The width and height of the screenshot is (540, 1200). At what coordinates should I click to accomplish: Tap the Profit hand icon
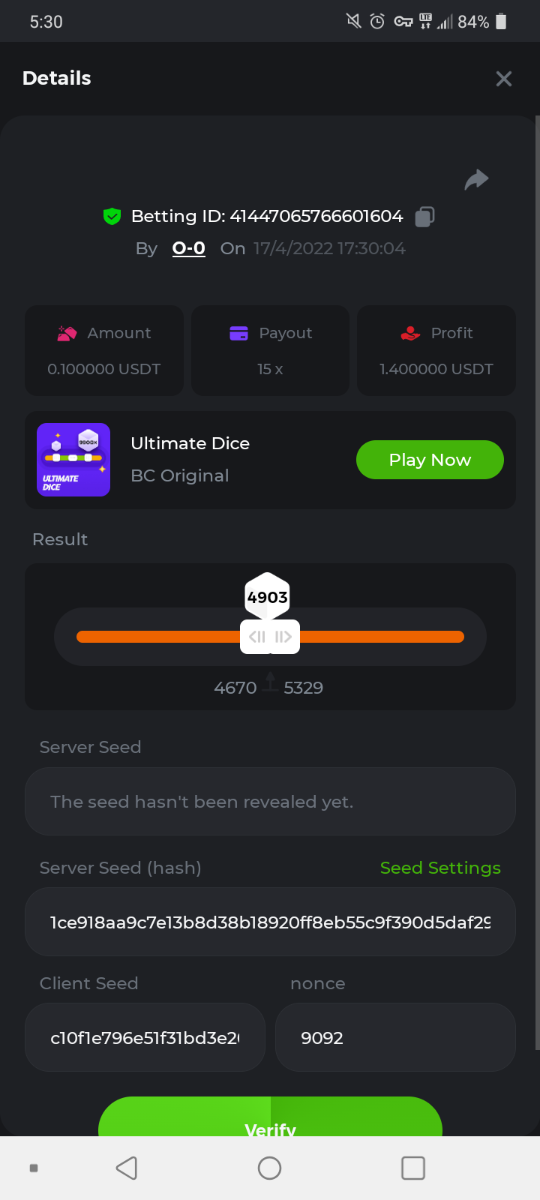click(x=410, y=333)
